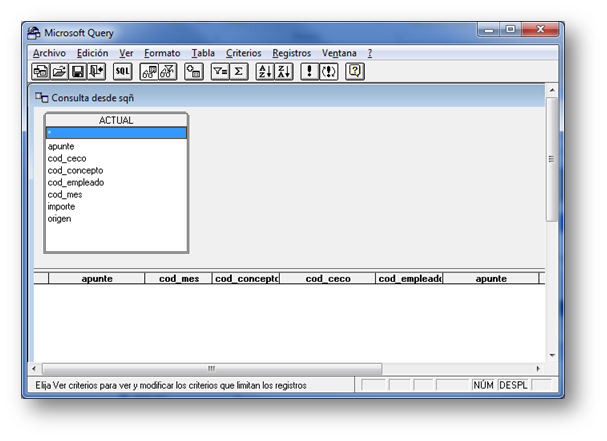The width and height of the screenshot is (607, 441).
Task: Click the New Query toolbar icon
Action: click(x=41, y=72)
